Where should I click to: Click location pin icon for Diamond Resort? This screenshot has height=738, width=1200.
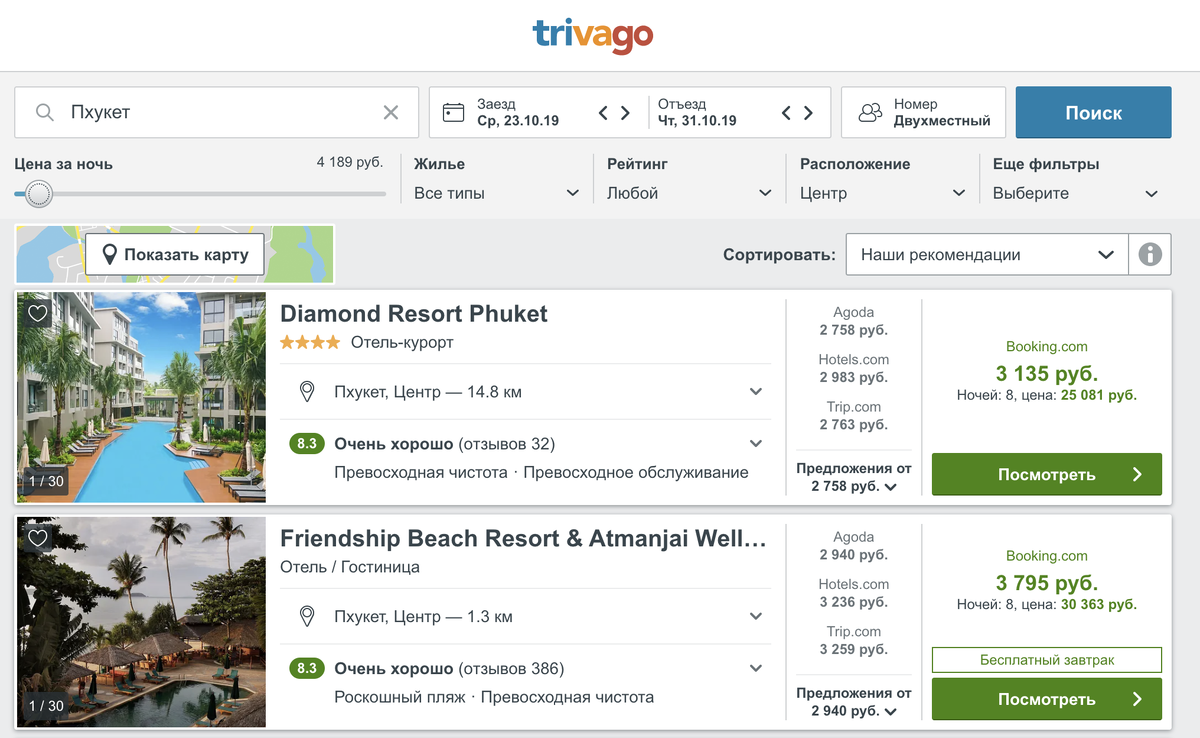308,392
